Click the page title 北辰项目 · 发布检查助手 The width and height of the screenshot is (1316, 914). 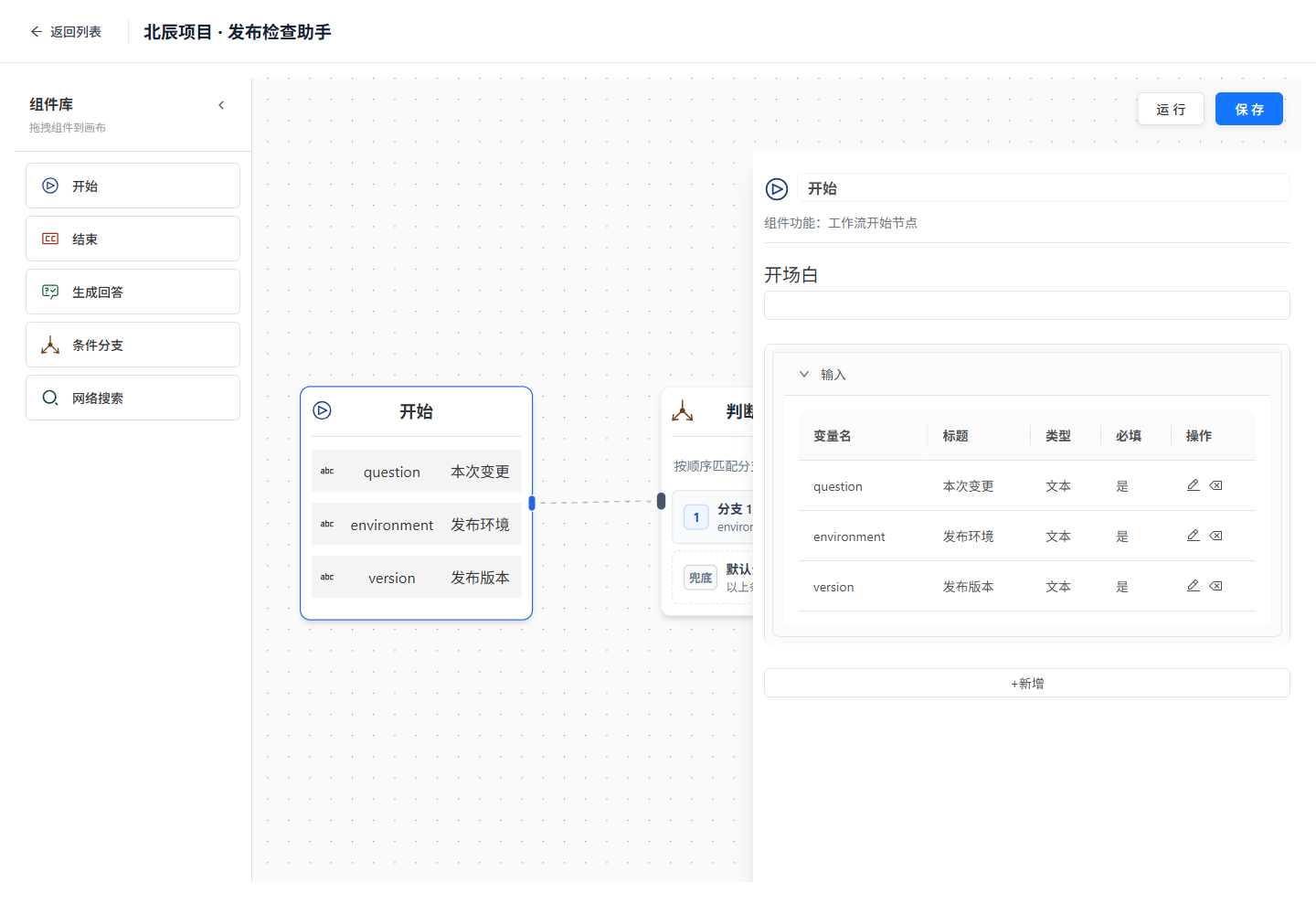coord(238,32)
